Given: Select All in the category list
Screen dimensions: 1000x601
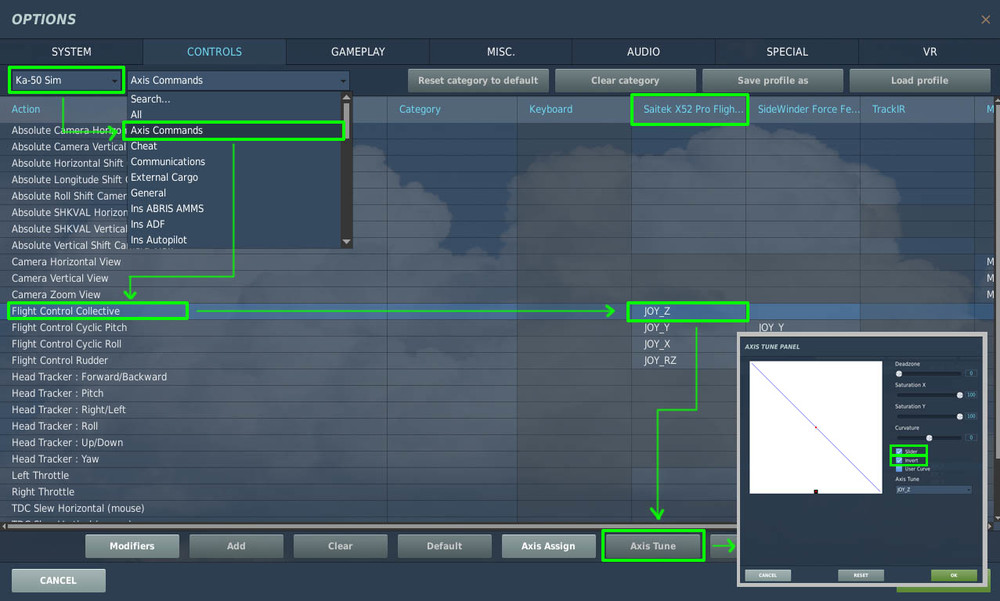Looking at the screenshot, I should point(235,115).
